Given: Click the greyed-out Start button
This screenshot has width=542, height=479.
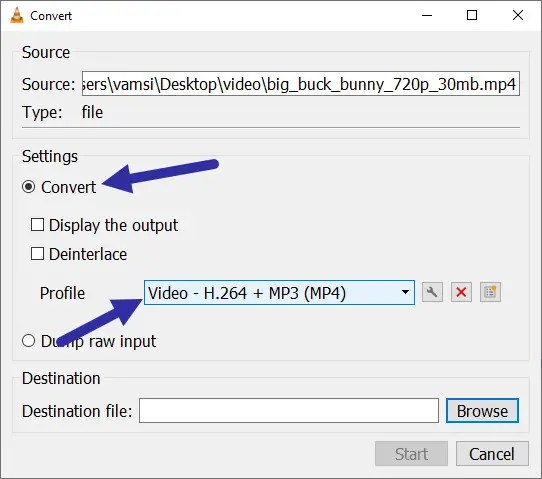Looking at the screenshot, I should click(411, 453).
